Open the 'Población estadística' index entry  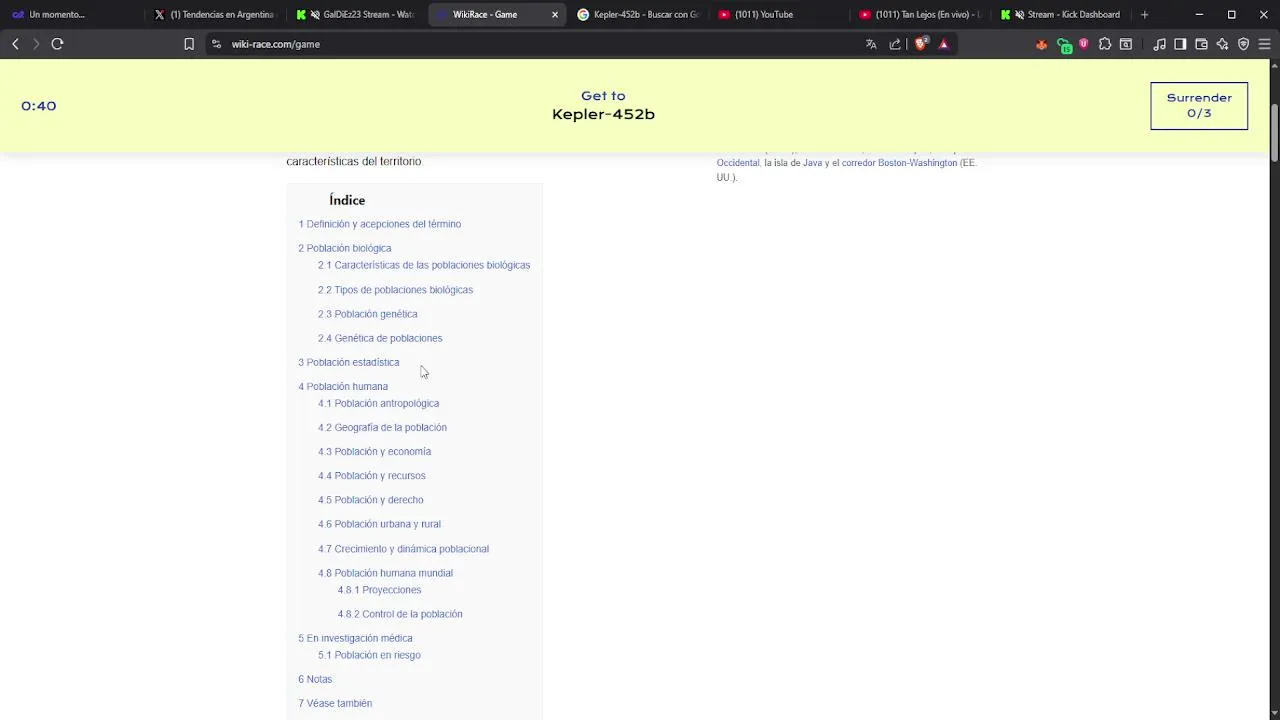point(349,362)
